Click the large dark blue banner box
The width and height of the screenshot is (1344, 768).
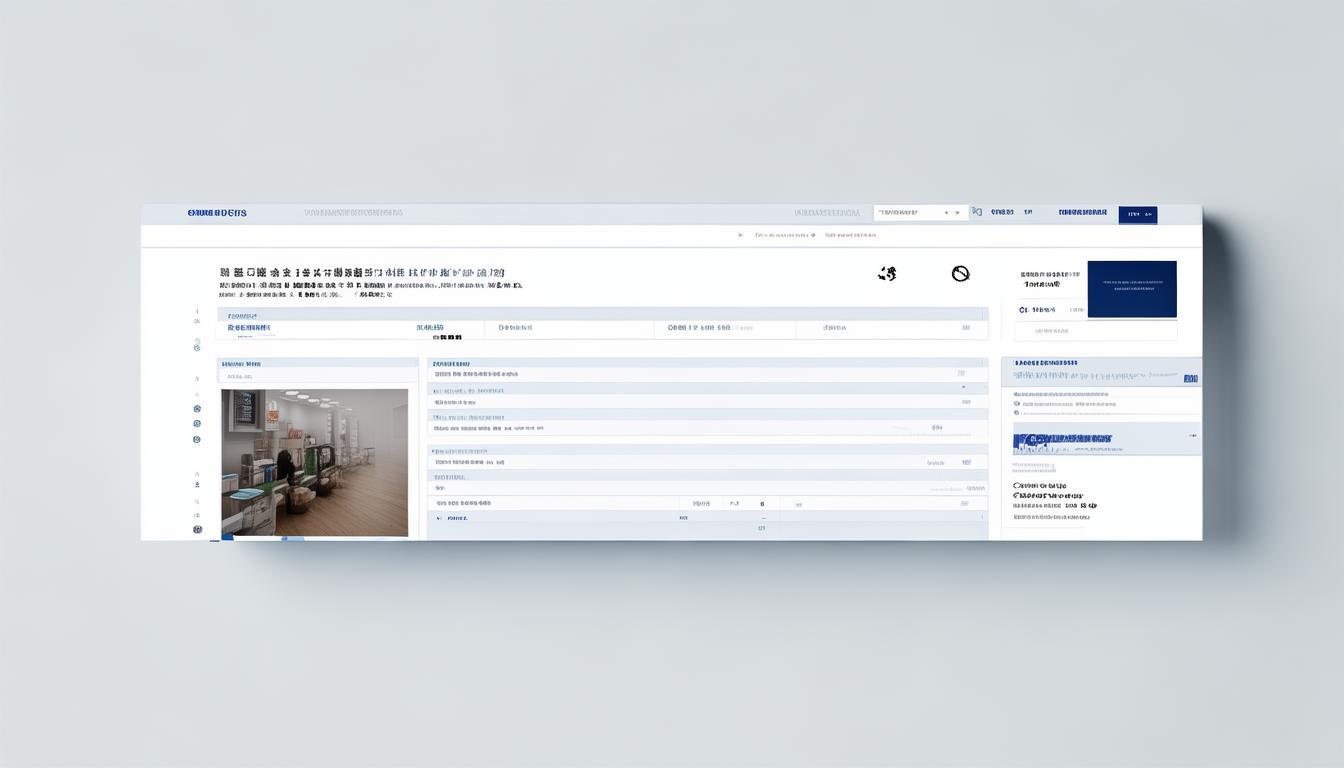click(x=1131, y=289)
